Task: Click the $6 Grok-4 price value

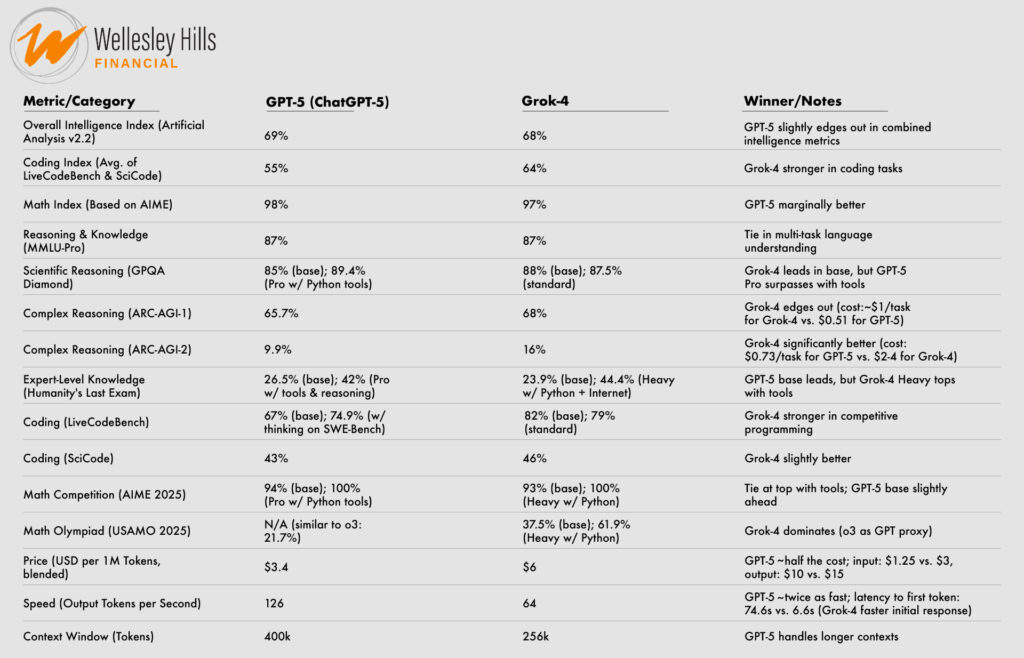Action: point(529,567)
